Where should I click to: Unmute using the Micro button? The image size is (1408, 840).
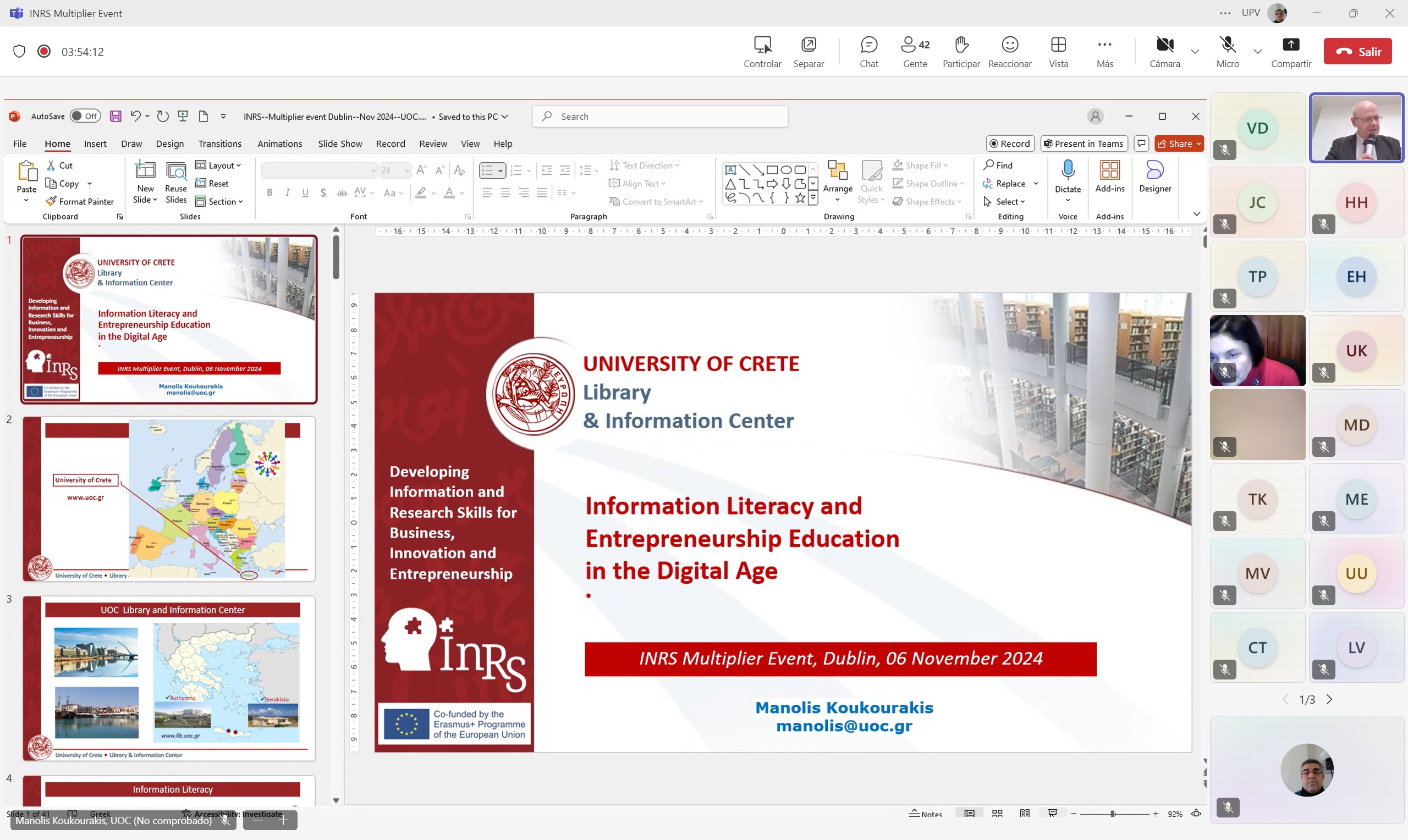pos(1227,45)
